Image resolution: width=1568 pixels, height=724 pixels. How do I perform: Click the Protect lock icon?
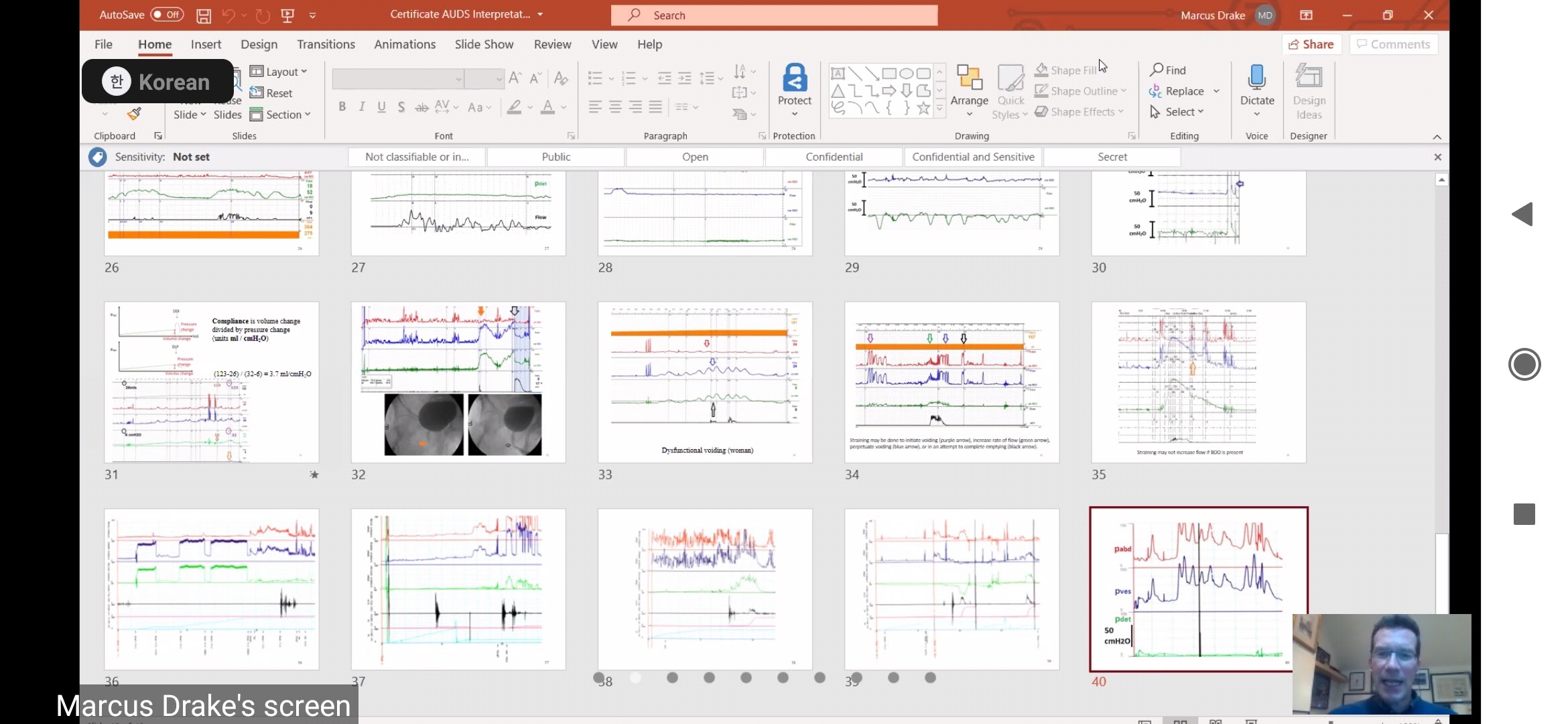pyautogui.click(x=795, y=80)
